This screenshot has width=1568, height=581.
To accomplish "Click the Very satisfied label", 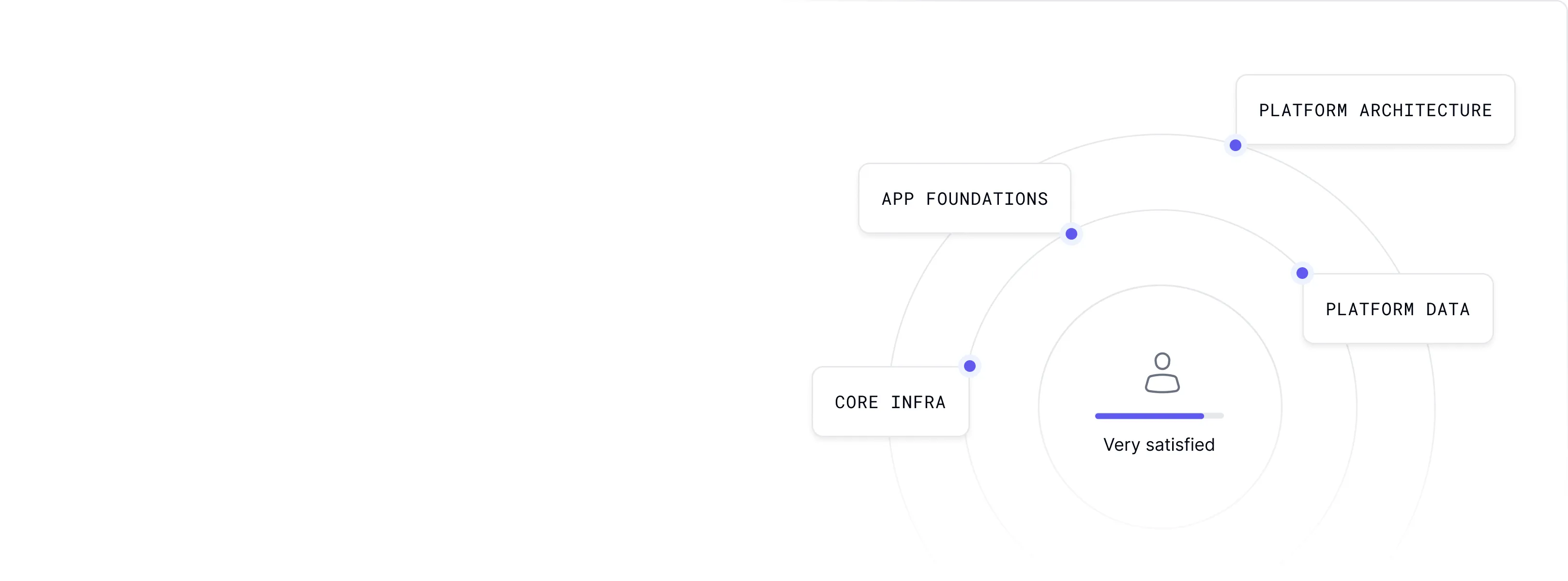I will (x=1159, y=444).
